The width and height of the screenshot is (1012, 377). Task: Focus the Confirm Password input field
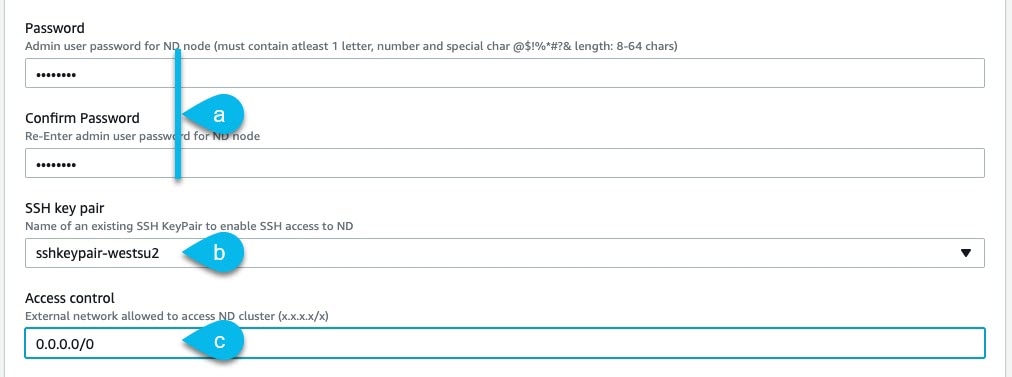coord(505,163)
